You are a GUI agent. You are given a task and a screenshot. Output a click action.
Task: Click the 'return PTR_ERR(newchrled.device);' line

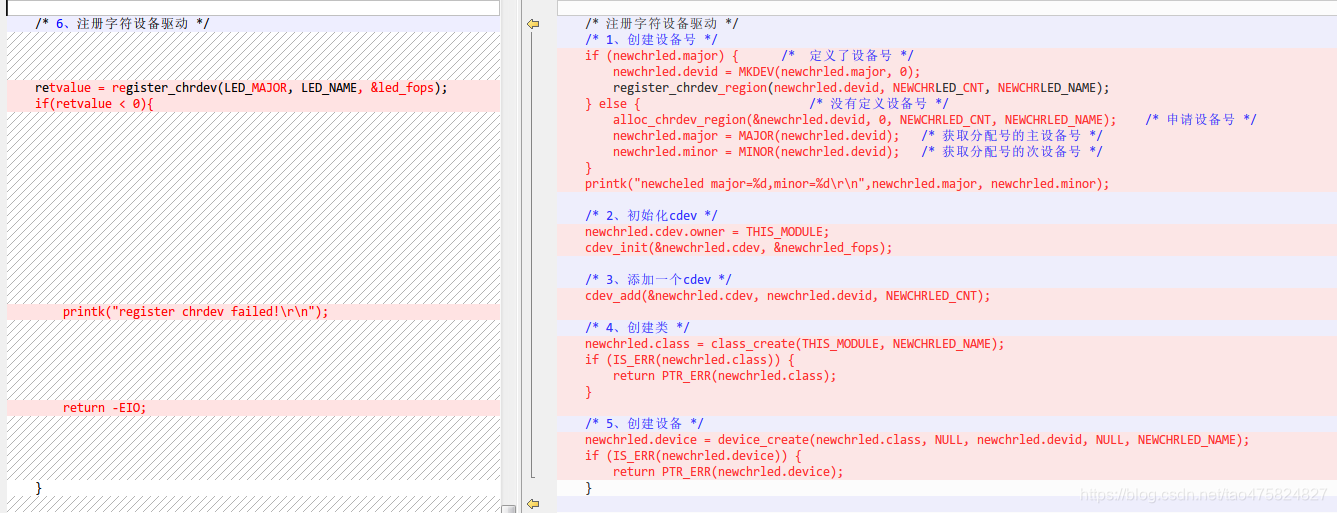coord(728,472)
